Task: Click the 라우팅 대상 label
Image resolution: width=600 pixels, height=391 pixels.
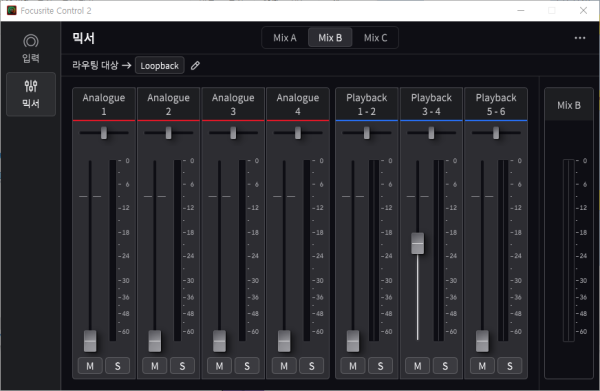Action: tap(95, 65)
